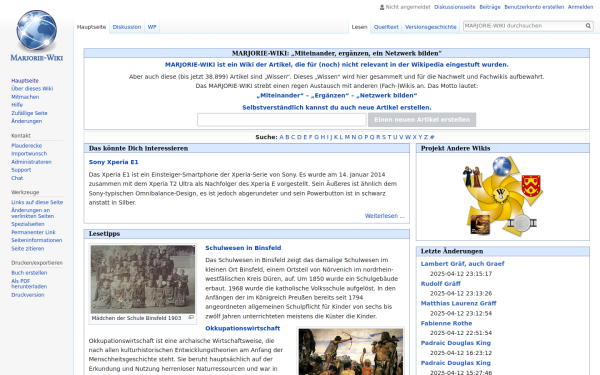Open Hauptseite in the sidebar

point(25,80)
